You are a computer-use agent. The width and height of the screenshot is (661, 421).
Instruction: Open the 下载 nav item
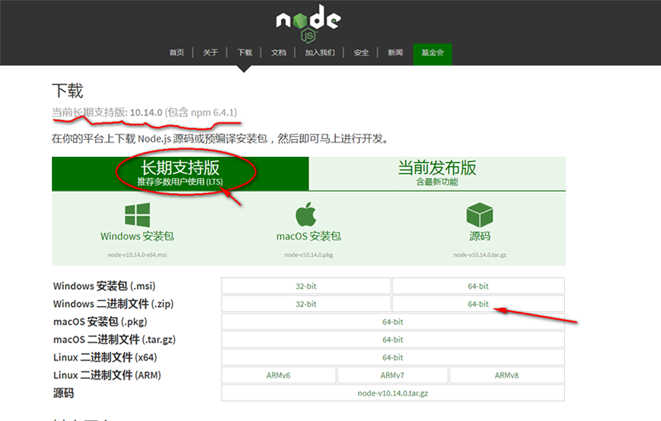tap(245, 53)
